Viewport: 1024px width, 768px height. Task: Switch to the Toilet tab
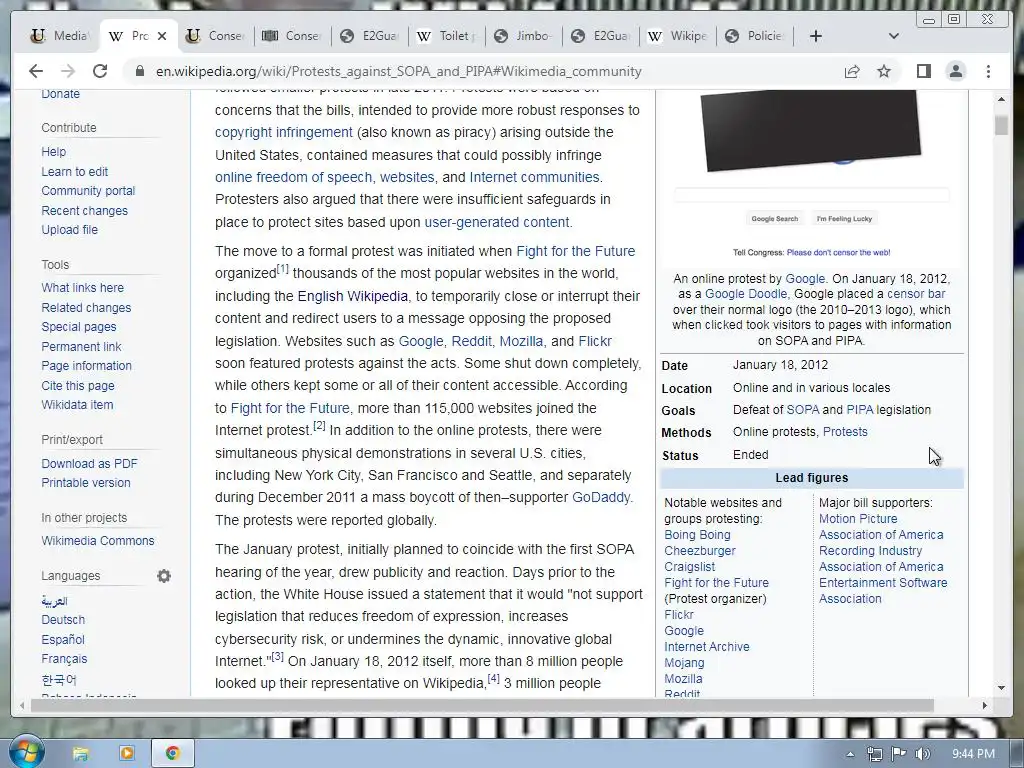click(x=446, y=36)
